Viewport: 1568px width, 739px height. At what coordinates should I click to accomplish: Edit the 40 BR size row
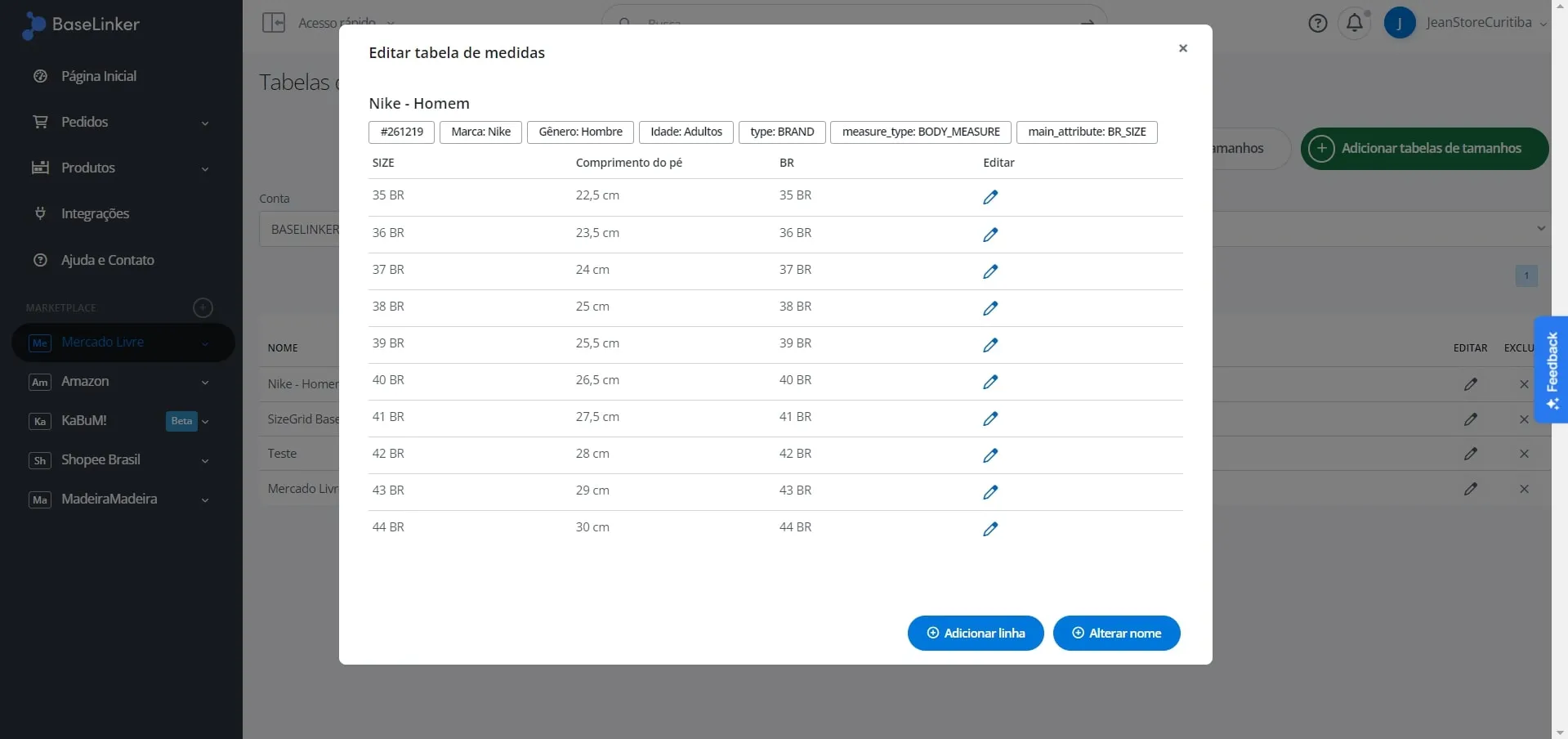pyautogui.click(x=990, y=382)
